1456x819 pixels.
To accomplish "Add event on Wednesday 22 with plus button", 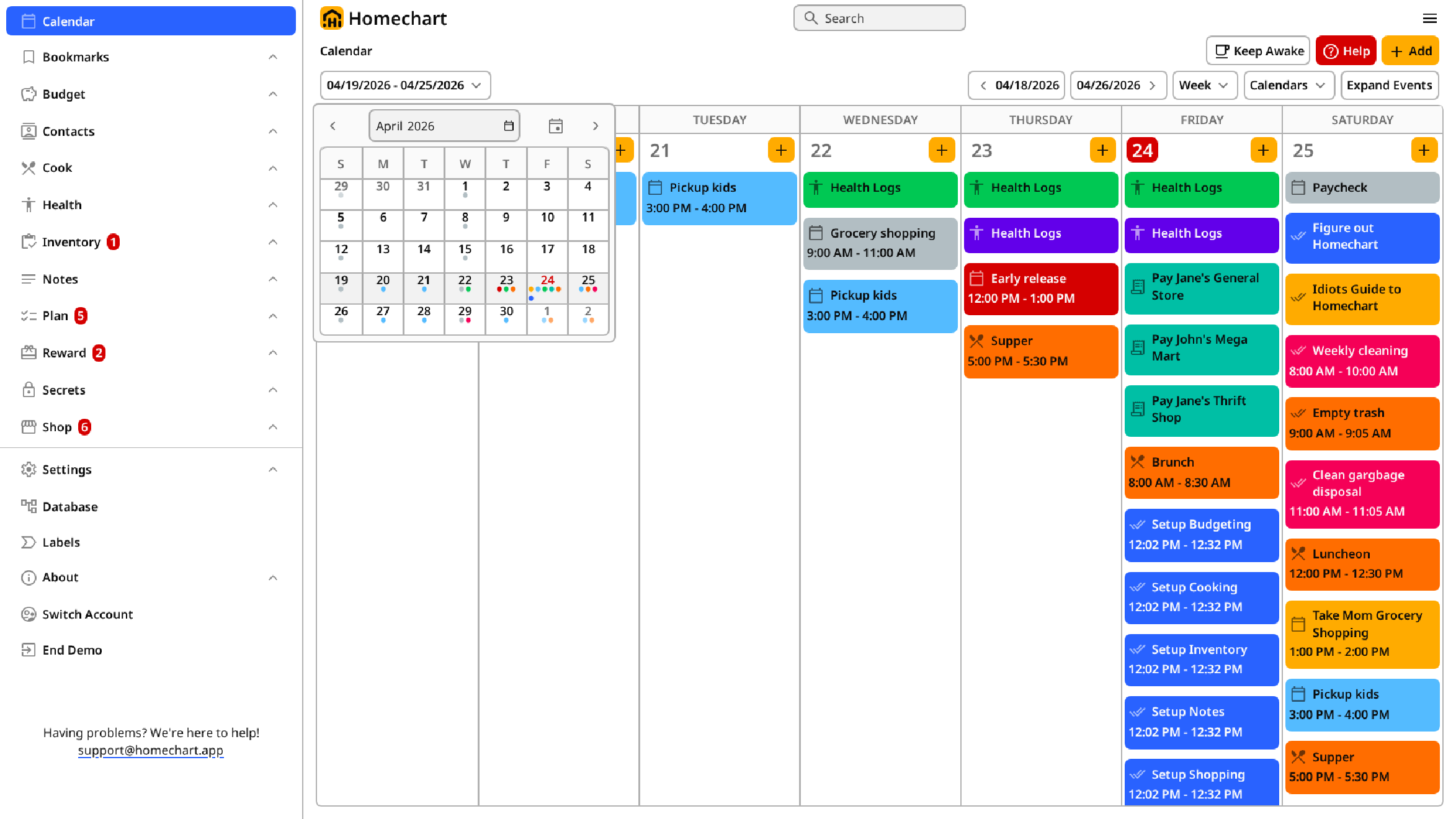I will click(942, 150).
